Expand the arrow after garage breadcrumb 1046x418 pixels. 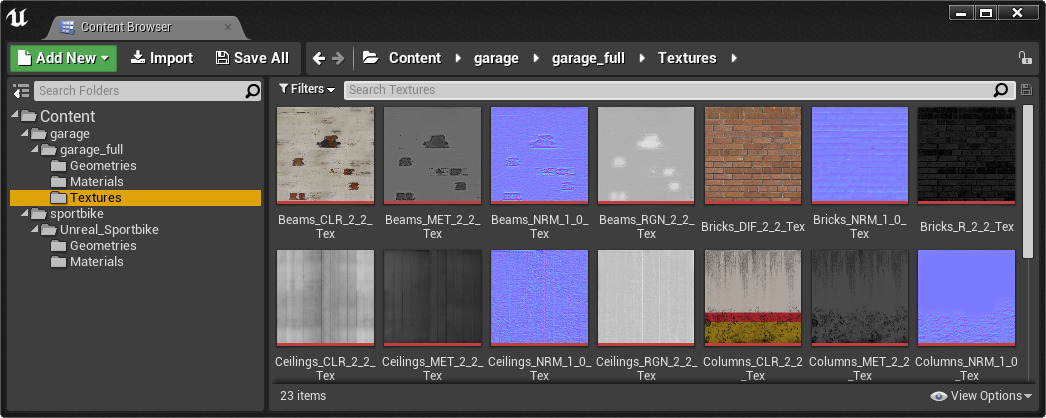pyautogui.click(x=536, y=58)
